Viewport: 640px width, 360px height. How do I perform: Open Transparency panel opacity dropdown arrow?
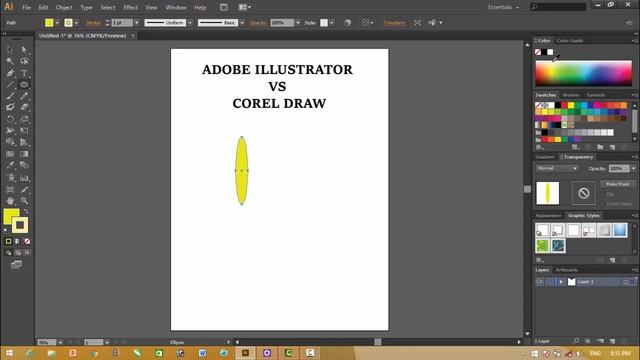[633, 169]
